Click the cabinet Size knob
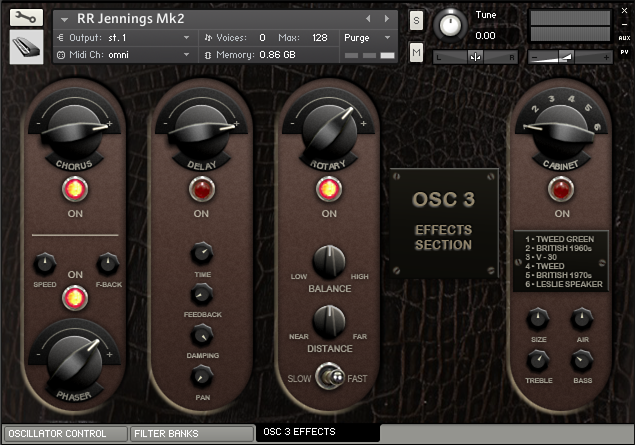This screenshot has height=445, width=635. click(538, 319)
